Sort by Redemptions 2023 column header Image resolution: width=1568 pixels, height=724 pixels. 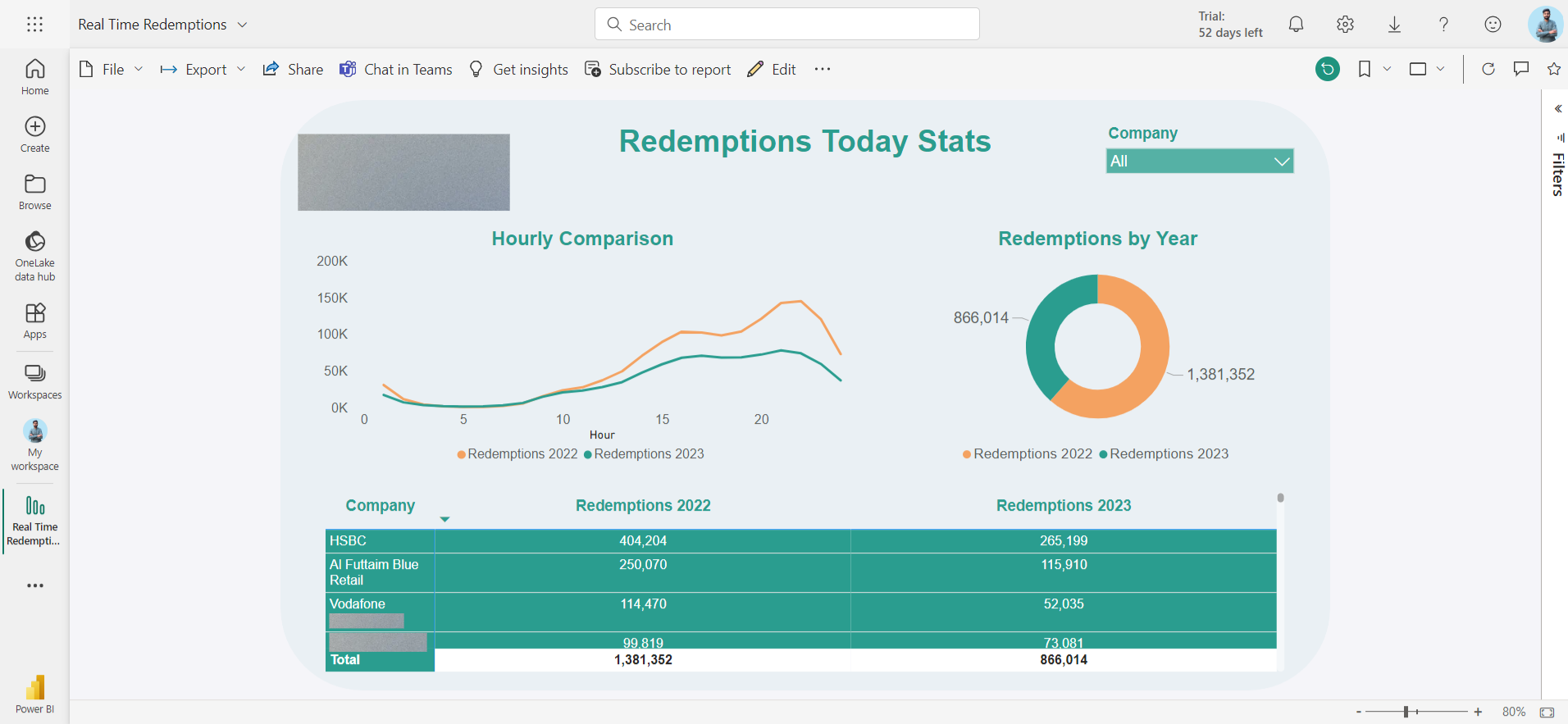tap(1064, 506)
